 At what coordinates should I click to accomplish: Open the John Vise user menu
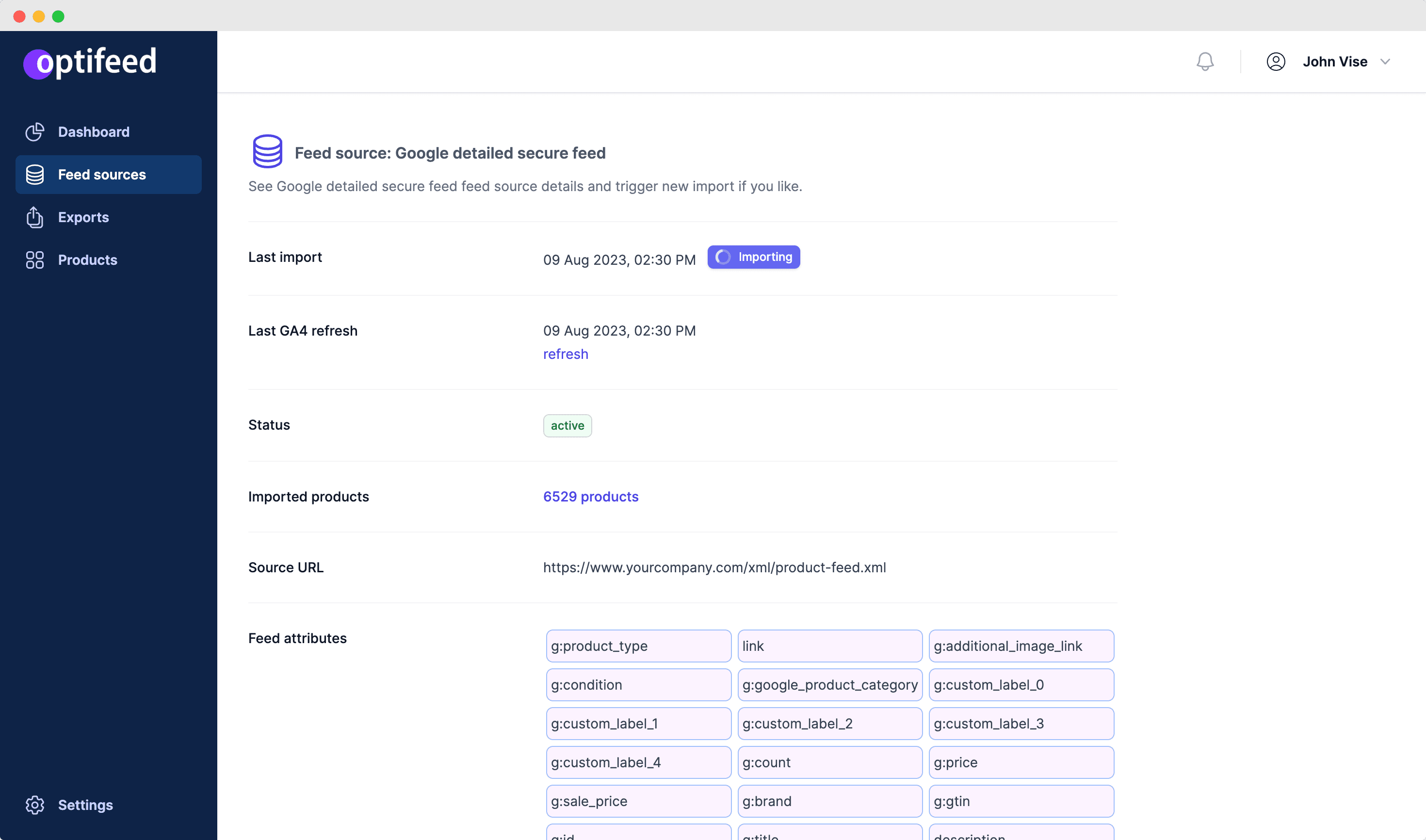coord(1334,62)
